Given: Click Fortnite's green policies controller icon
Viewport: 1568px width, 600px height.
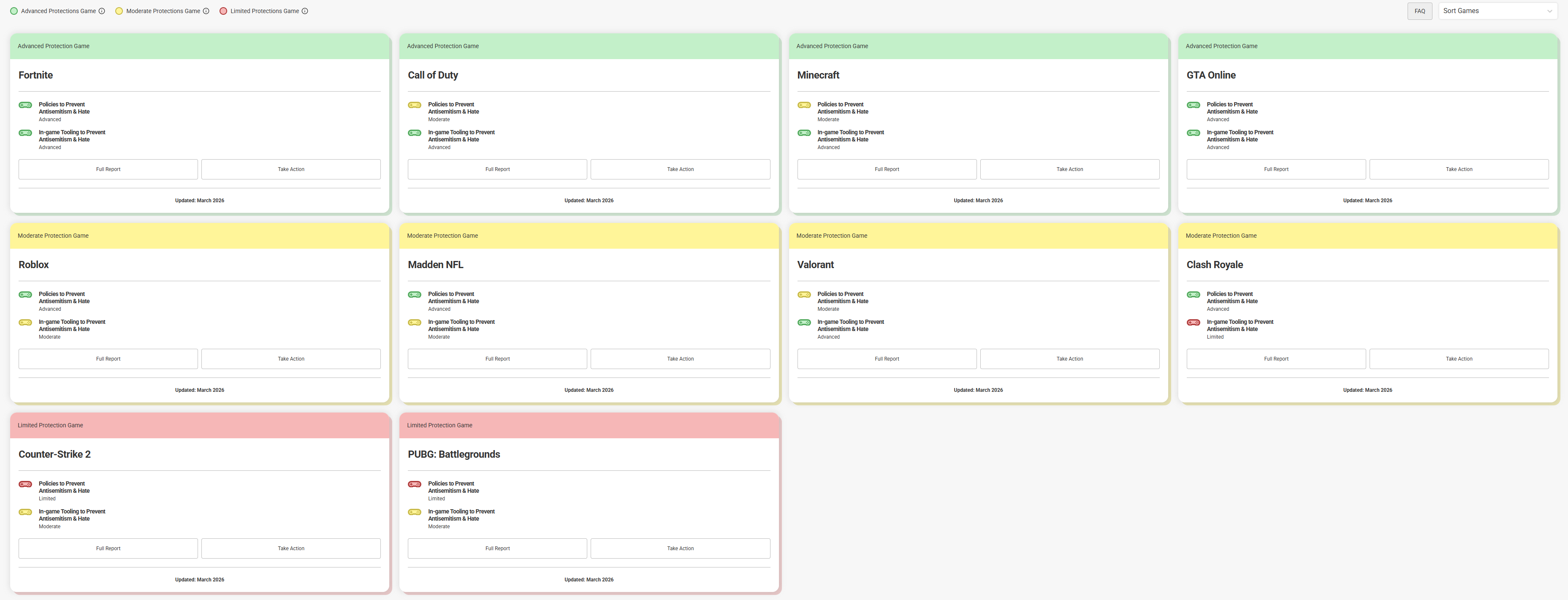Looking at the screenshot, I should pos(26,105).
